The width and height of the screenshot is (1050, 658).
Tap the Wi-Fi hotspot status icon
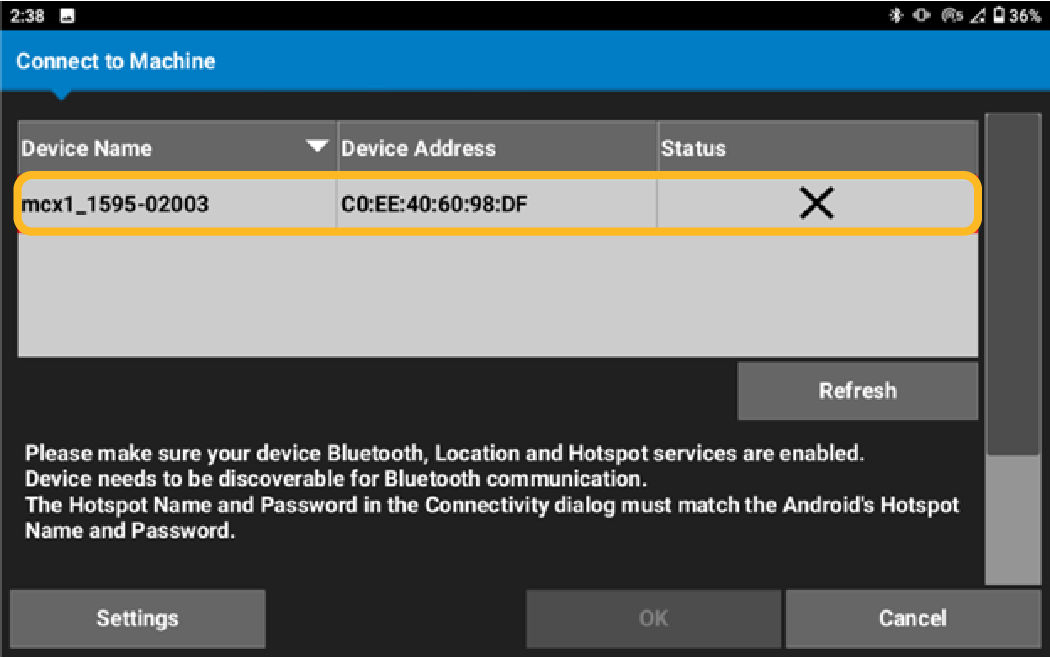click(x=951, y=16)
